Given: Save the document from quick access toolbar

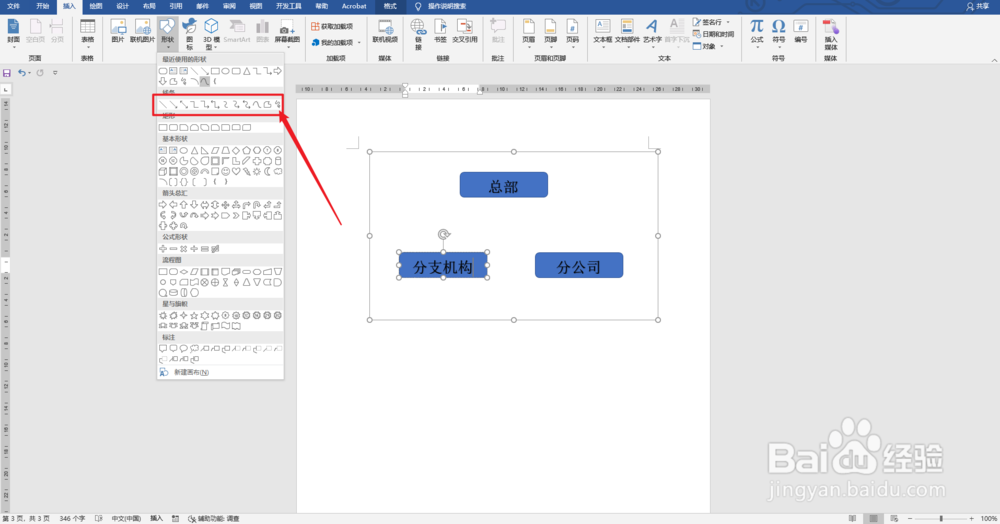Looking at the screenshot, I should tap(7, 73).
